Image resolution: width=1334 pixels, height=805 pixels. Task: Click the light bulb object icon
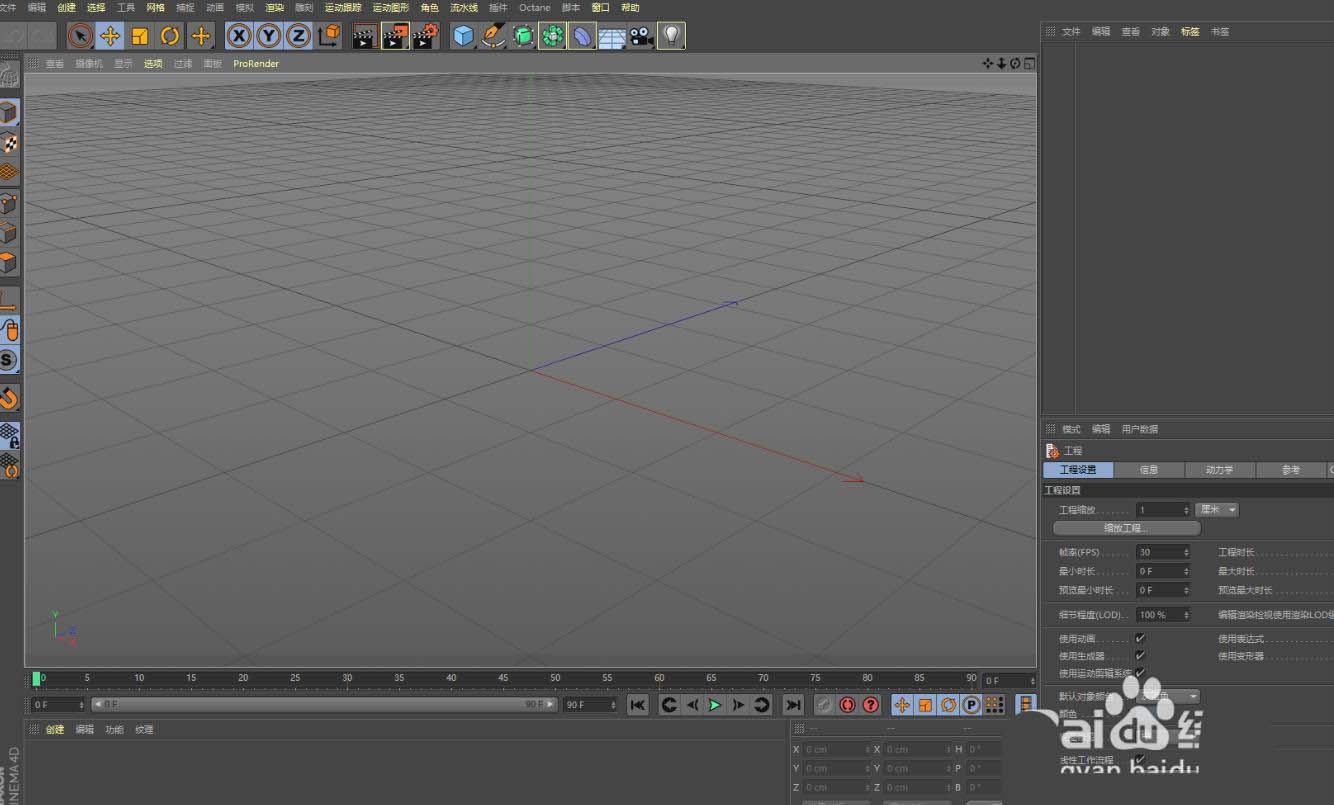tap(671, 37)
